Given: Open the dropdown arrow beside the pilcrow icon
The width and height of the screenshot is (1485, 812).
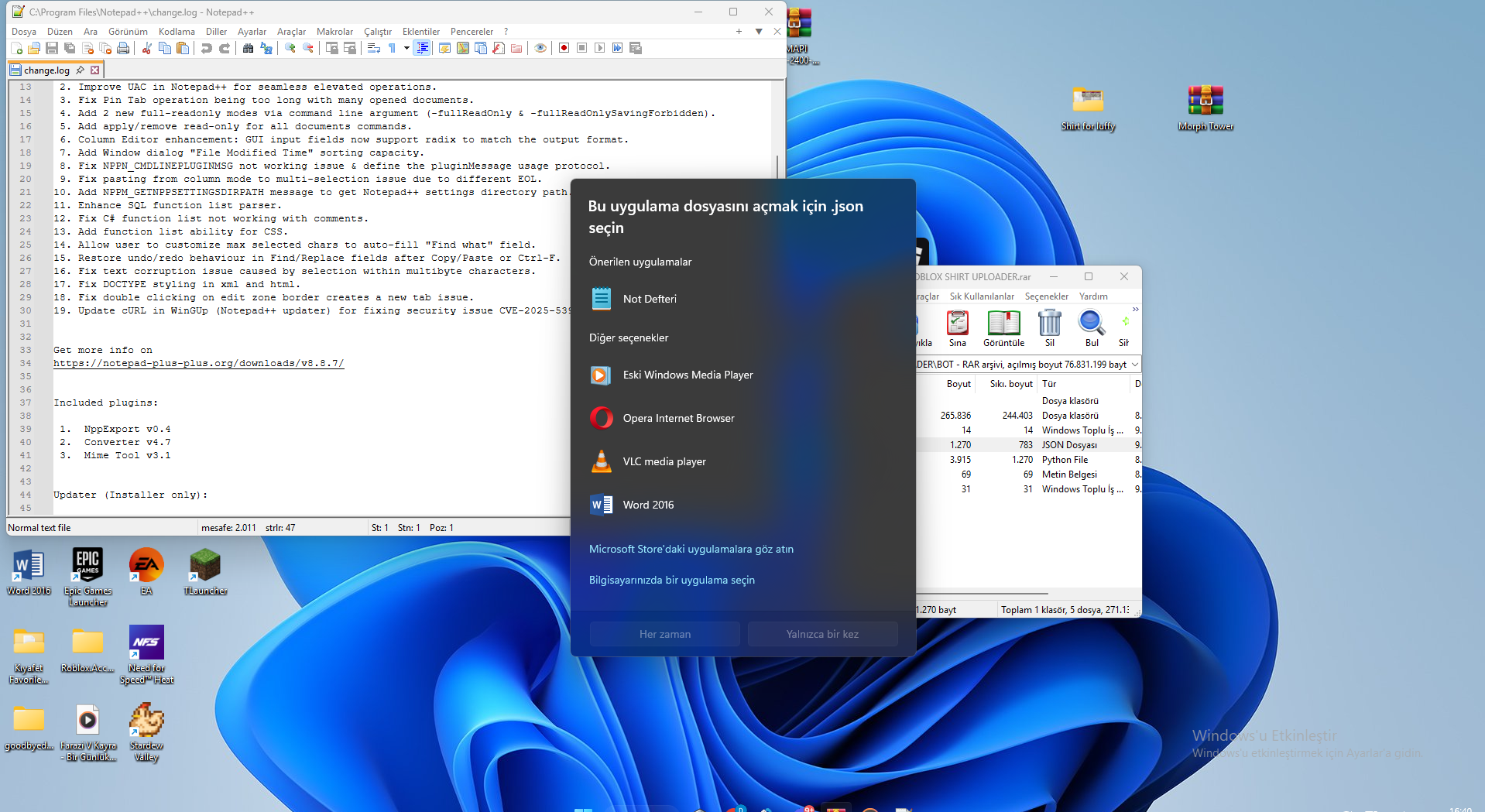Looking at the screenshot, I should tap(406, 48).
